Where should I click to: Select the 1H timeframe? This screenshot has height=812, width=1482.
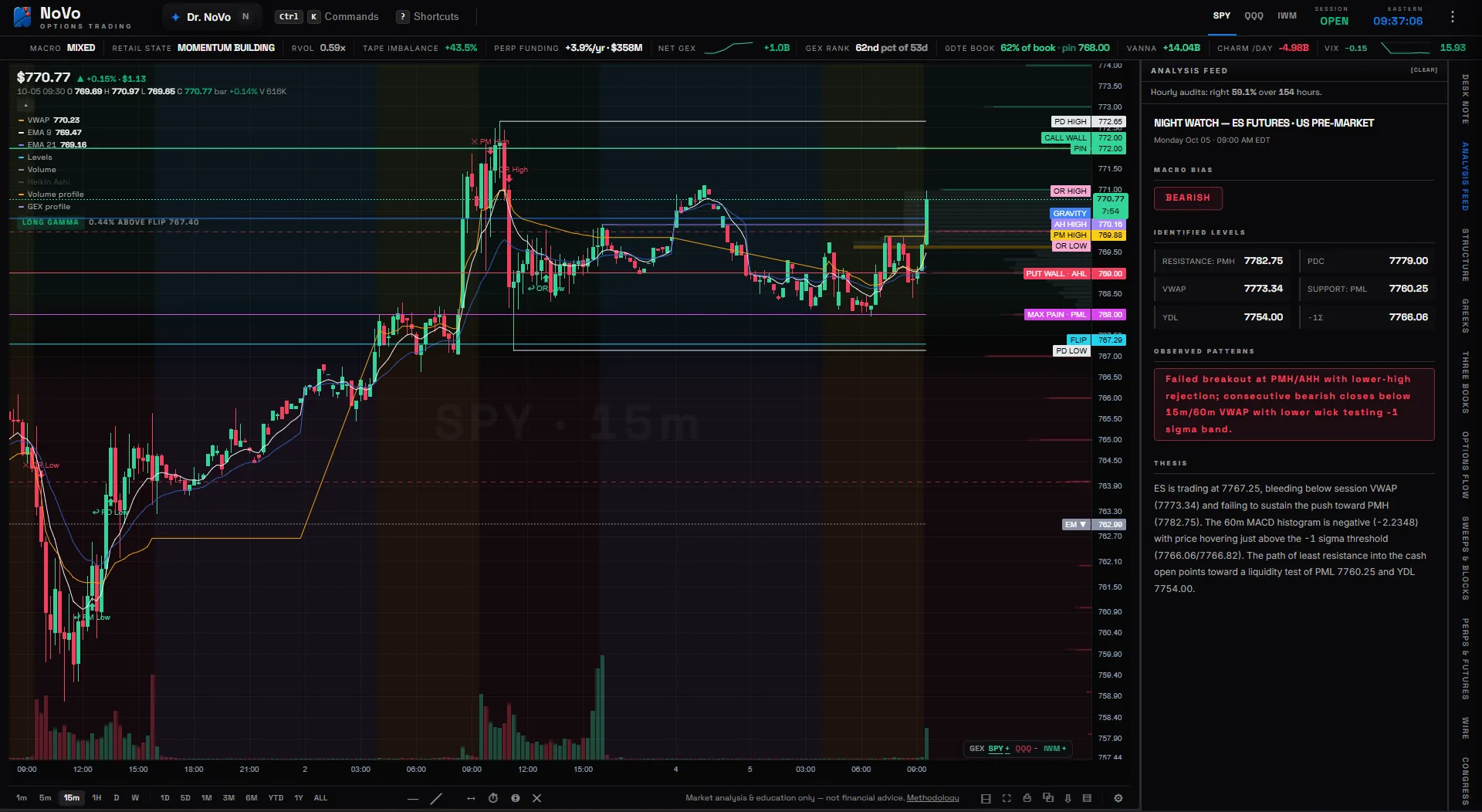click(96, 798)
